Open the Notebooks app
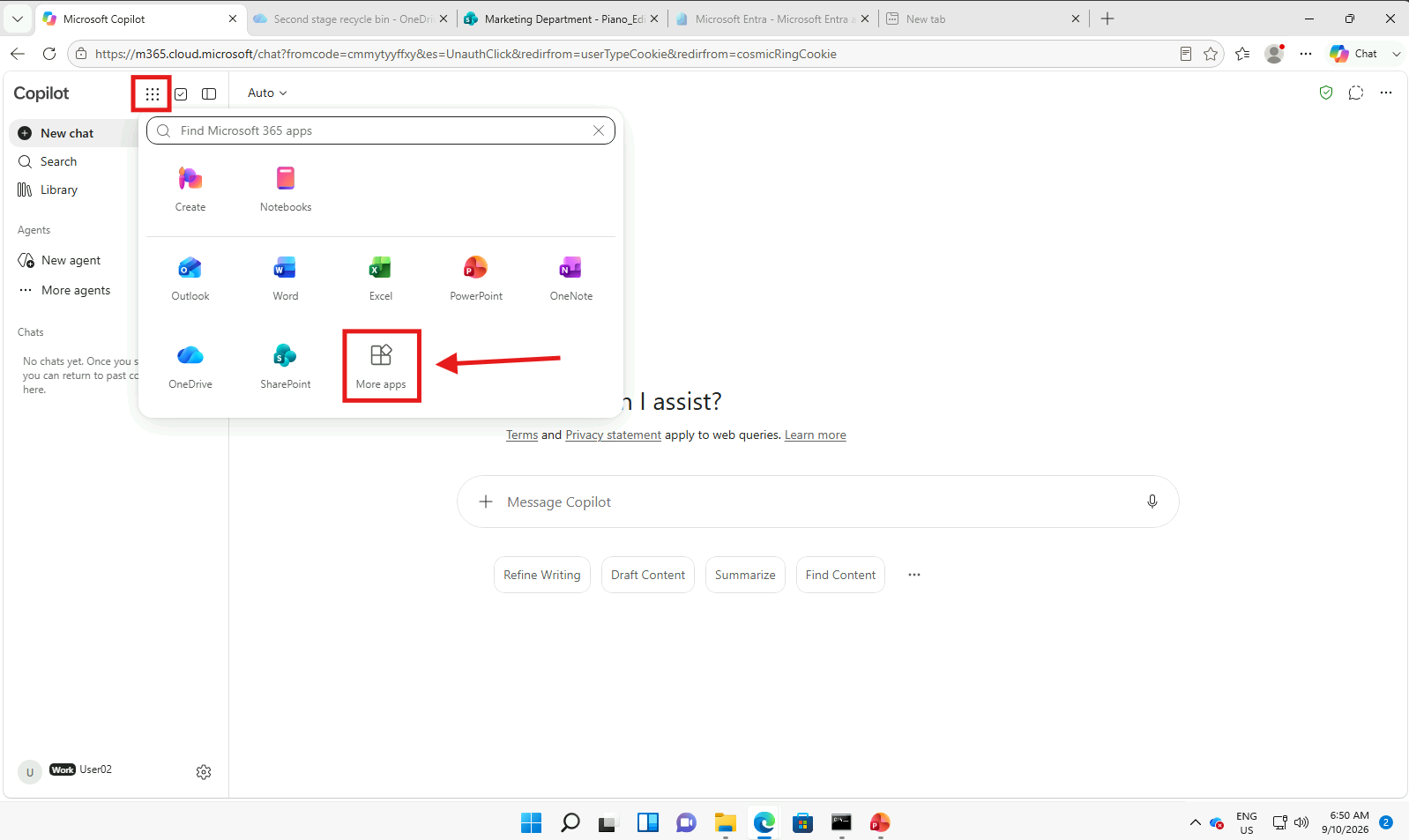 pos(286,189)
